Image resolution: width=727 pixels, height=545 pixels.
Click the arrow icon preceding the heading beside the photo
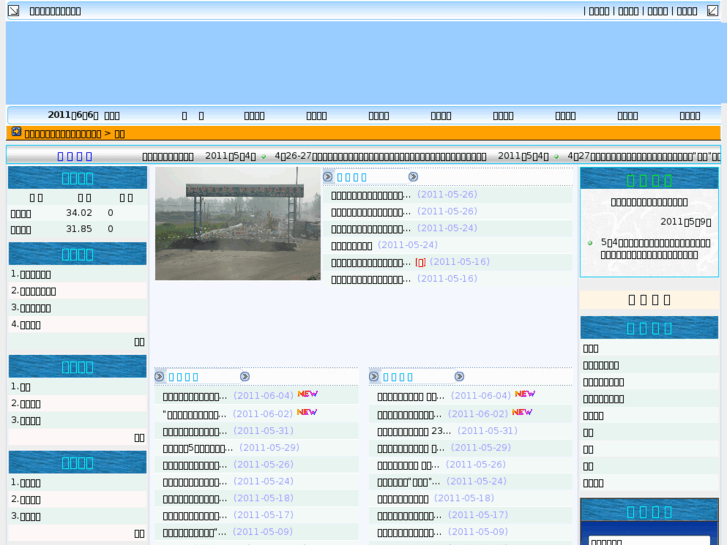point(328,177)
